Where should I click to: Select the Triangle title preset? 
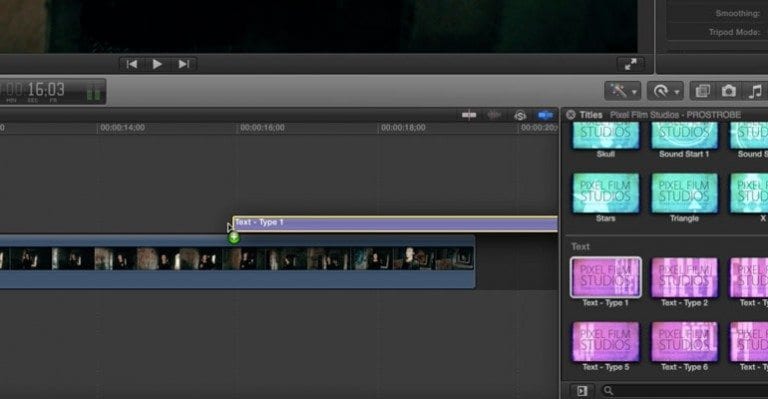click(684, 198)
